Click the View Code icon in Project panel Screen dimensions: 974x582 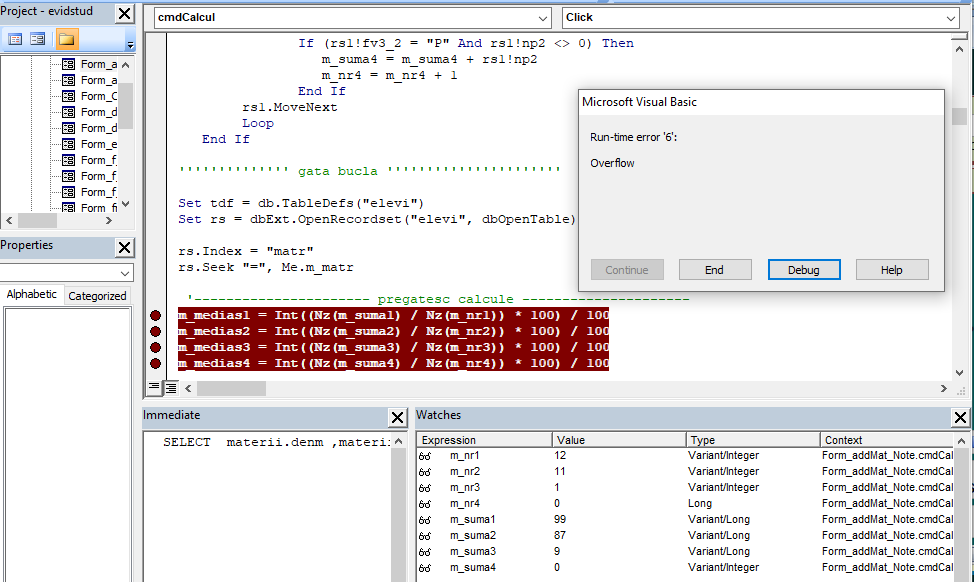(15, 39)
